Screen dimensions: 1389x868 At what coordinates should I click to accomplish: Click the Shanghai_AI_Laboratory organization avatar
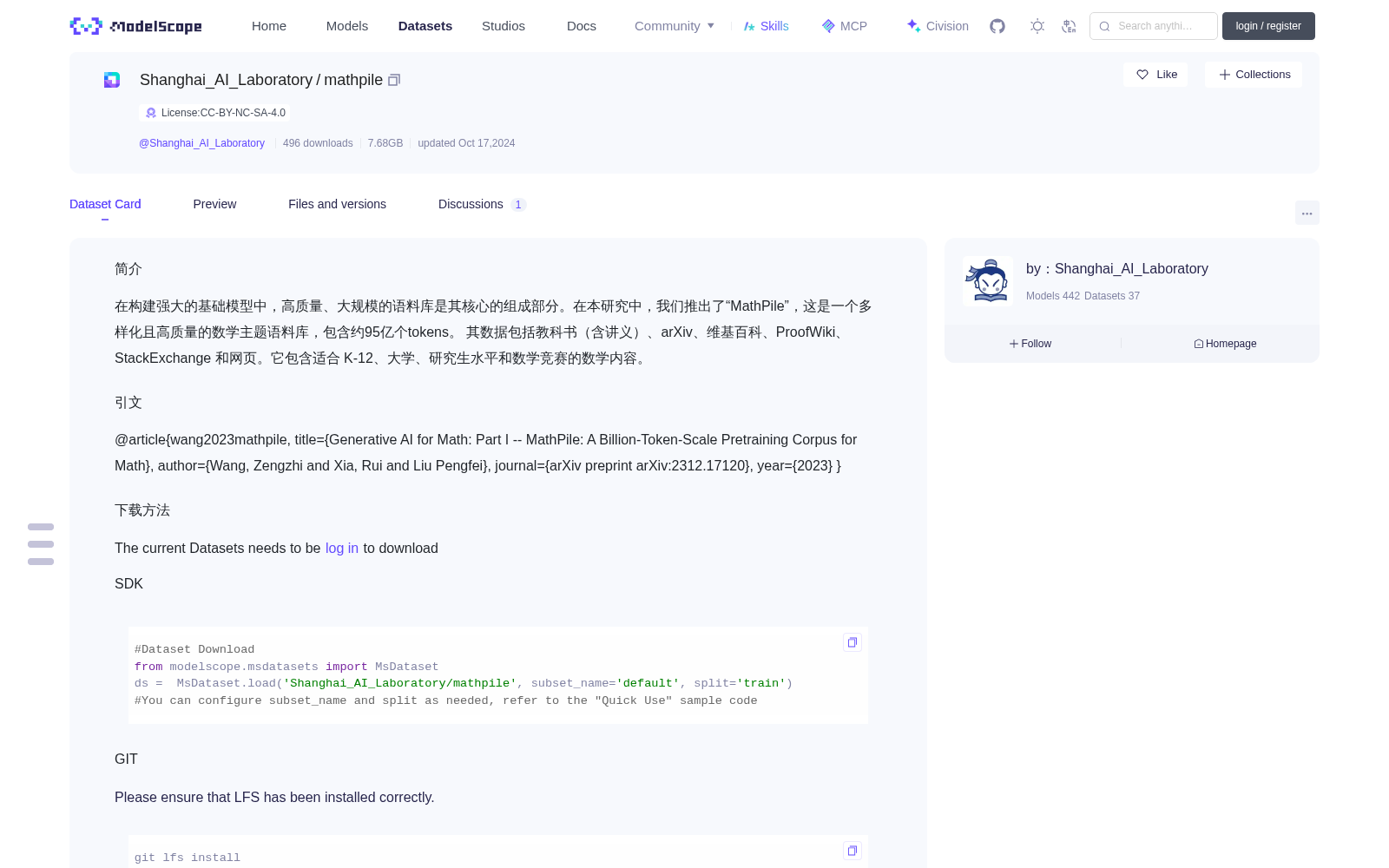[988, 281]
